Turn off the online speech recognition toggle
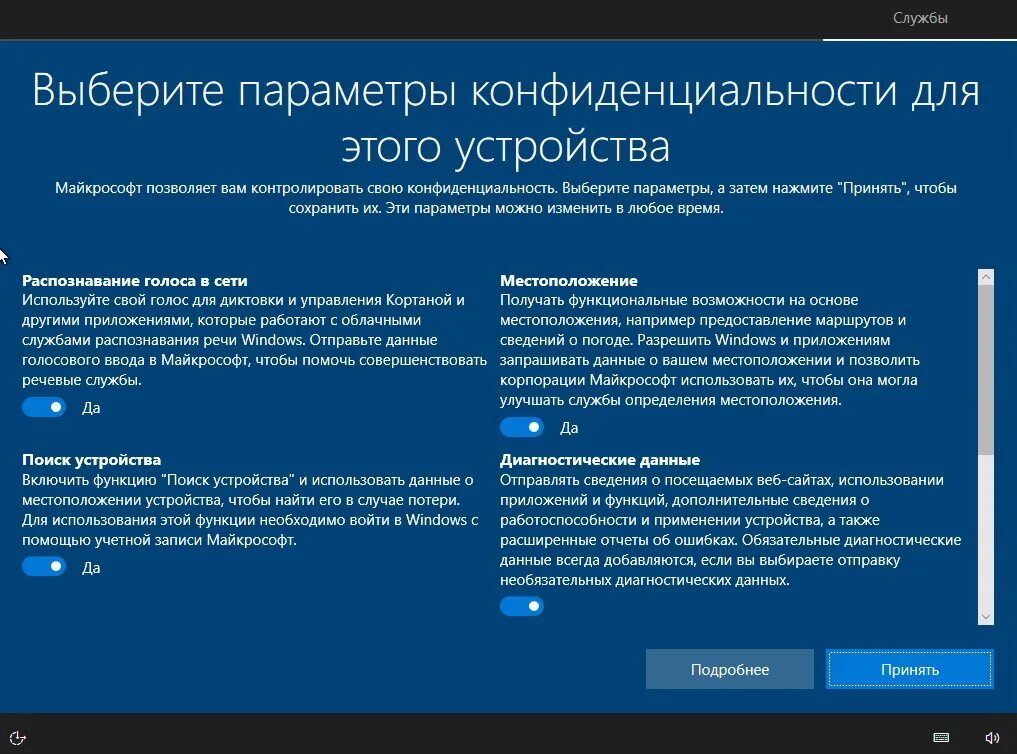 pyautogui.click(x=44, y=407)
